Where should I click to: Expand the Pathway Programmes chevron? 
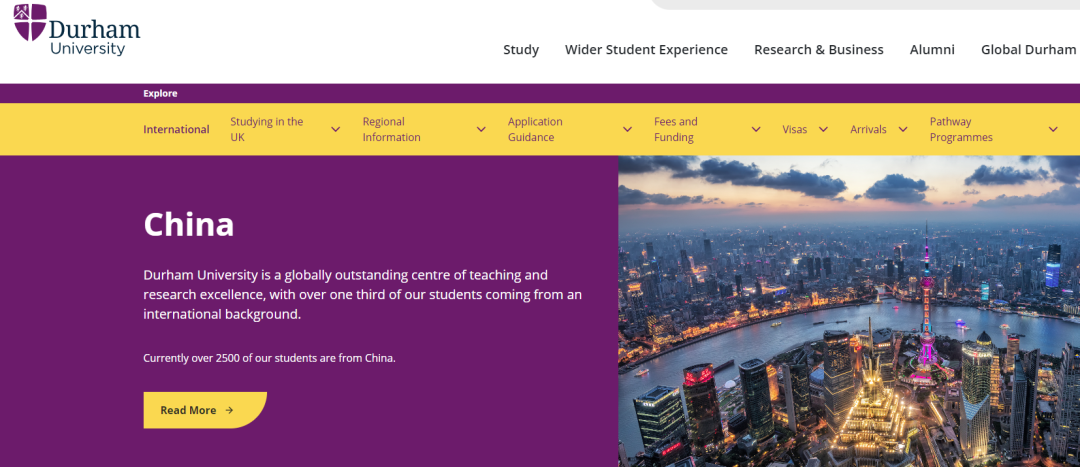click(1052, 129)
